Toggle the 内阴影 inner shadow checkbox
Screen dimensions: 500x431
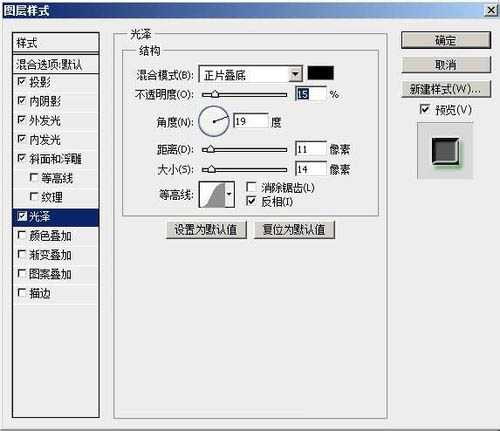click(x=22, y=100)
